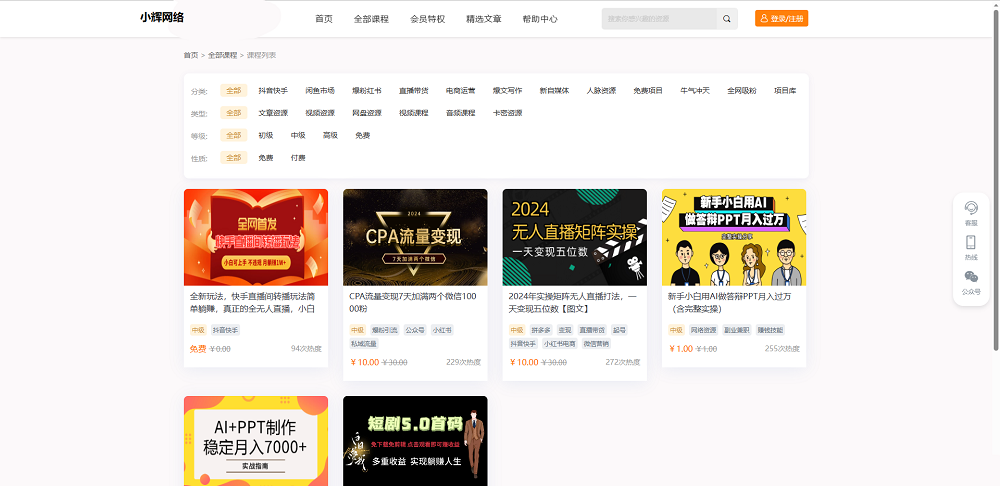Open 精选文章 in the top navigation
1000x486 pixels.
click(x=483, y=19)
